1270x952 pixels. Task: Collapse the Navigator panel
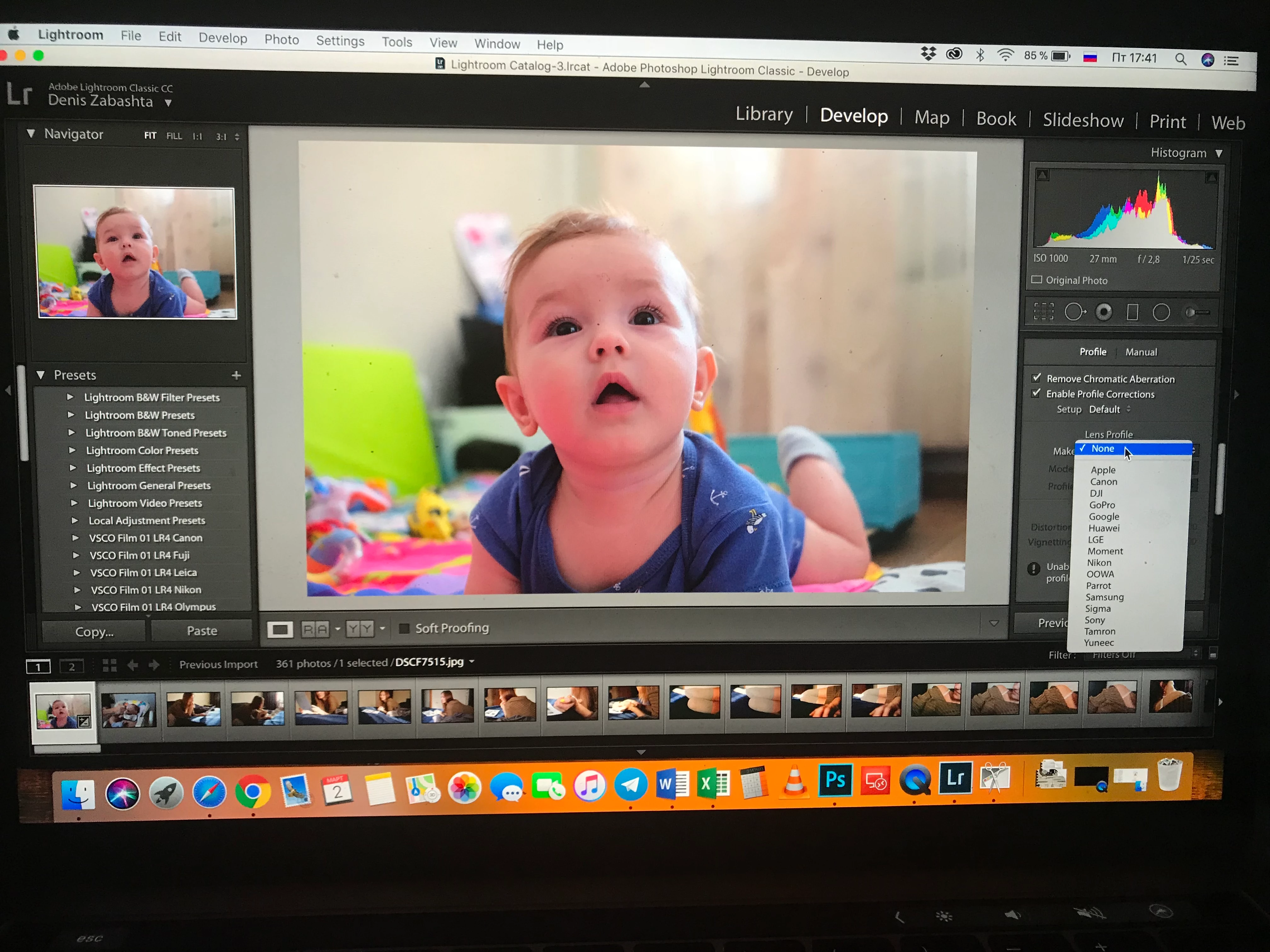[31, 134]
